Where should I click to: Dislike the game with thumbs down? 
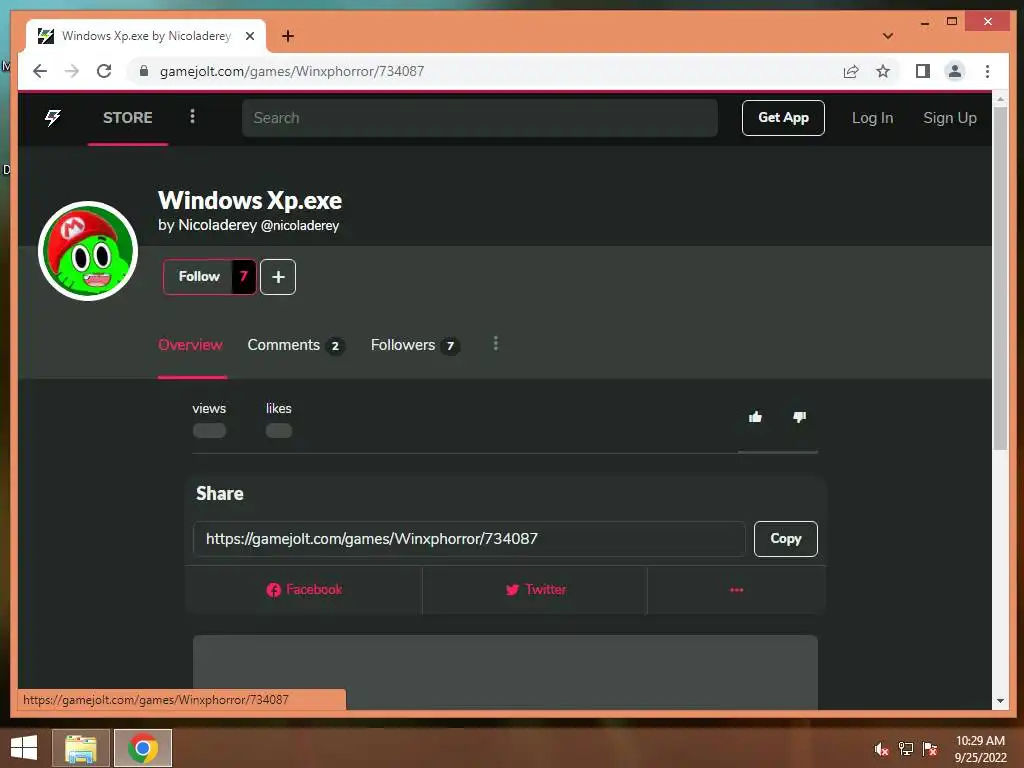799,417
